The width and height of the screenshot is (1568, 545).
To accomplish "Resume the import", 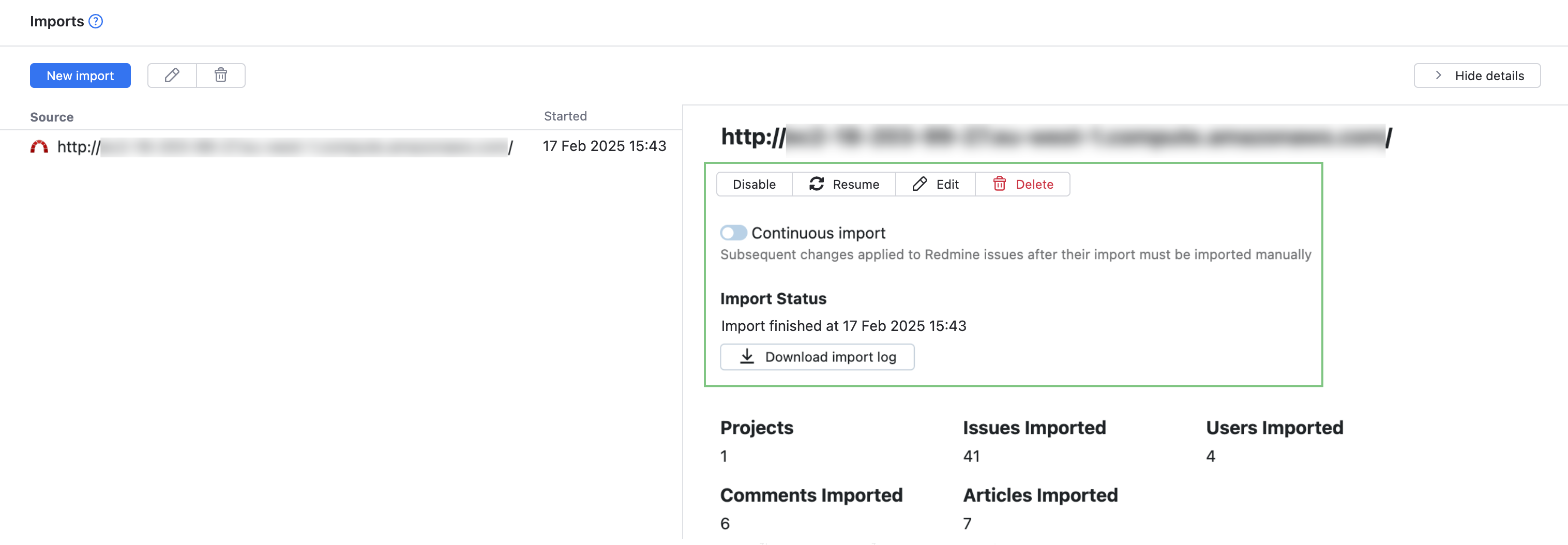I will [x=845, y=184].
